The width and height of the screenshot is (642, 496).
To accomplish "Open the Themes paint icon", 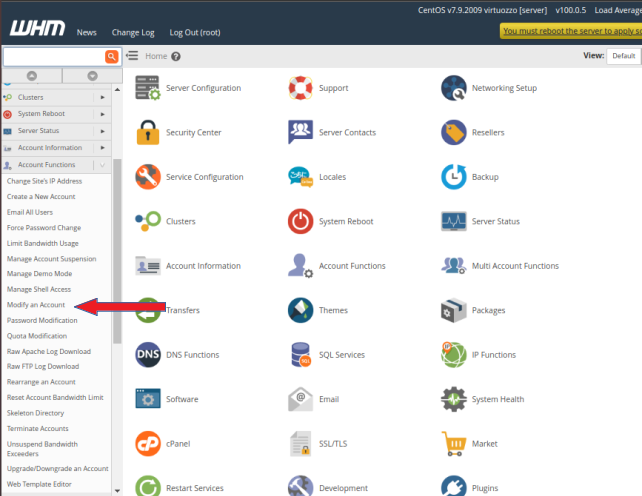I will click(x=301, y=310).
